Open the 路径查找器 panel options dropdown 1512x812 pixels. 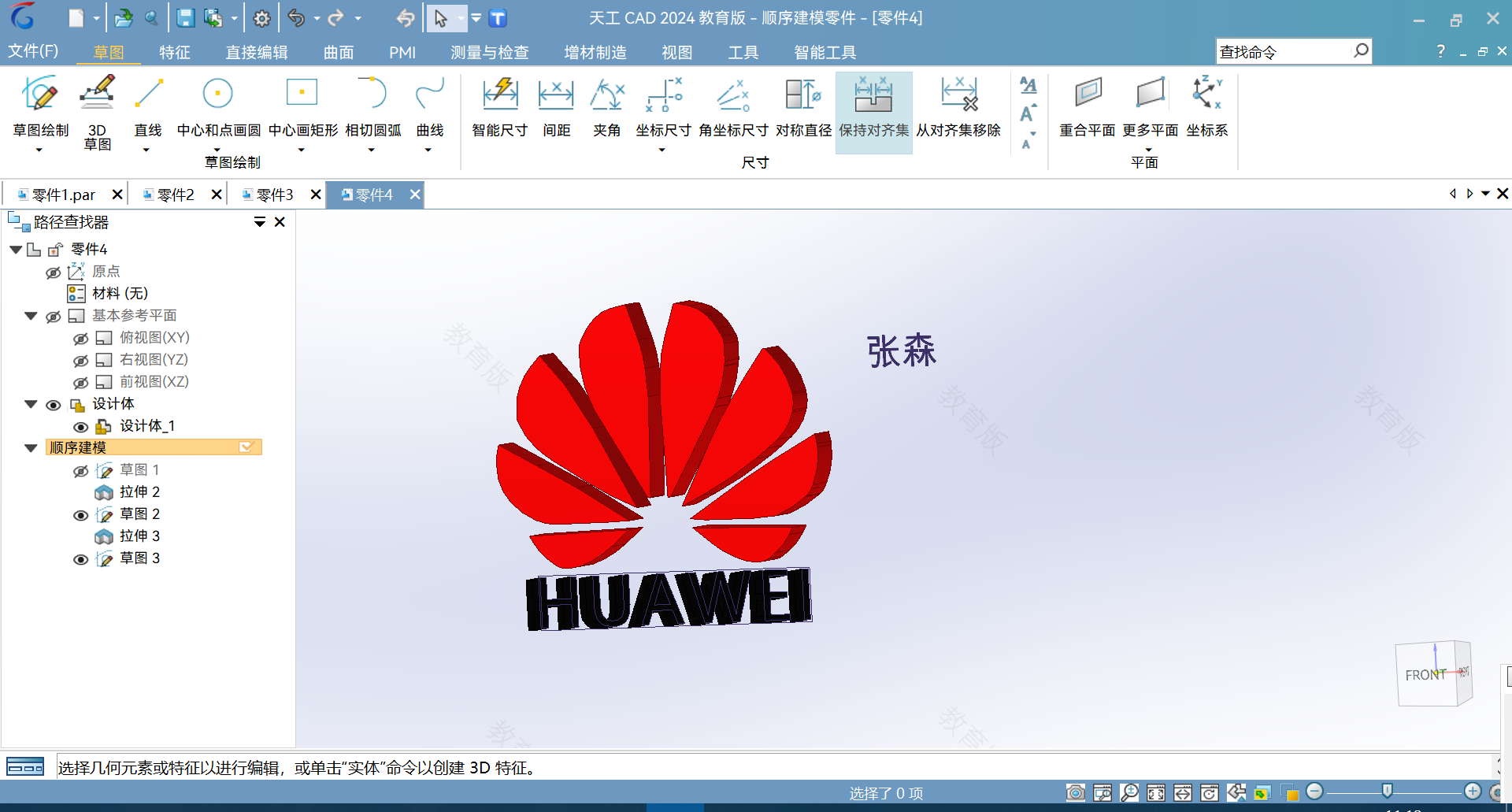(x=259, y=222)
